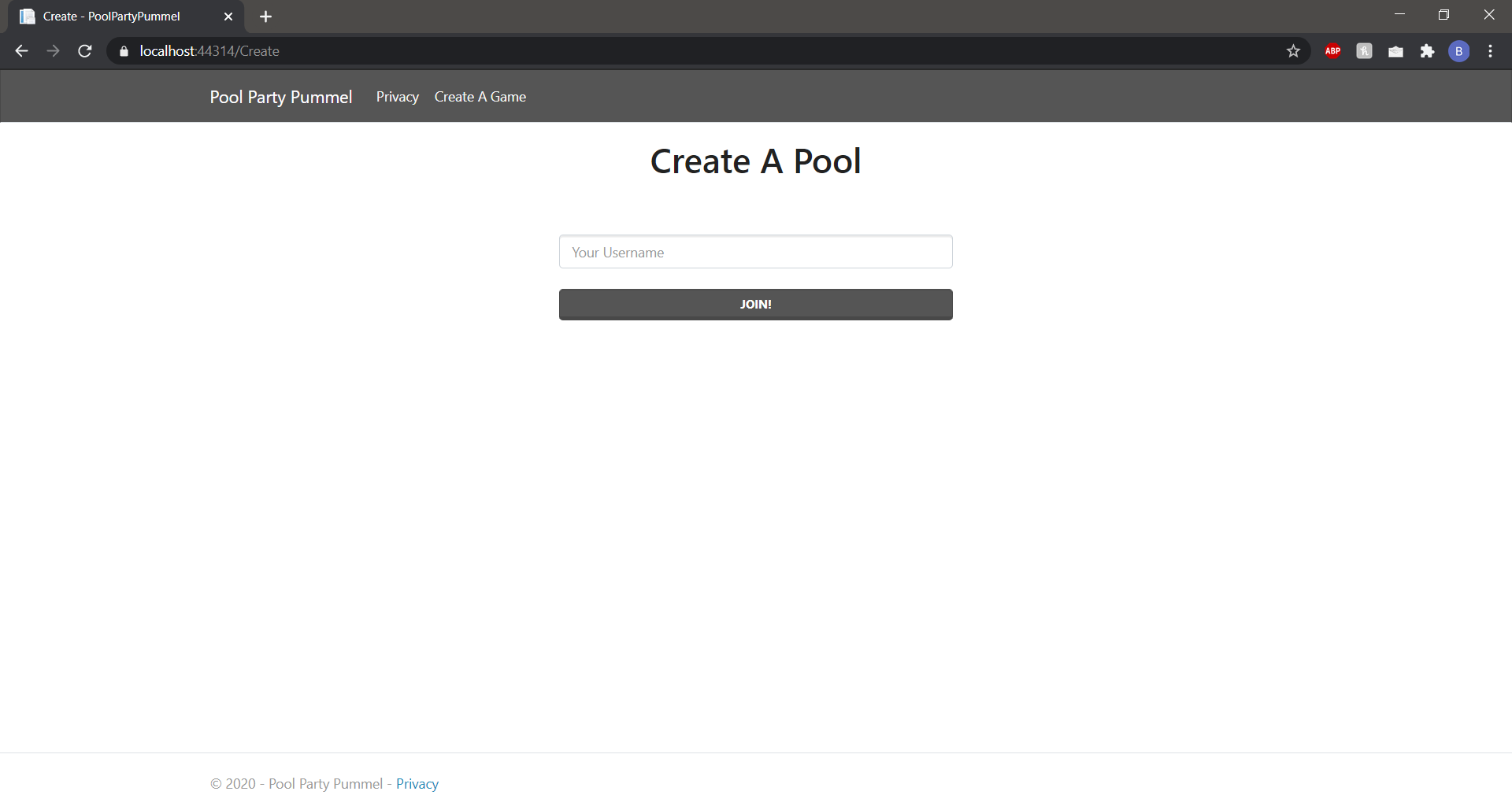Select the Create - PoolPartyPummel tab
This screenshot has width=1512, height=806.
point(110,16)
